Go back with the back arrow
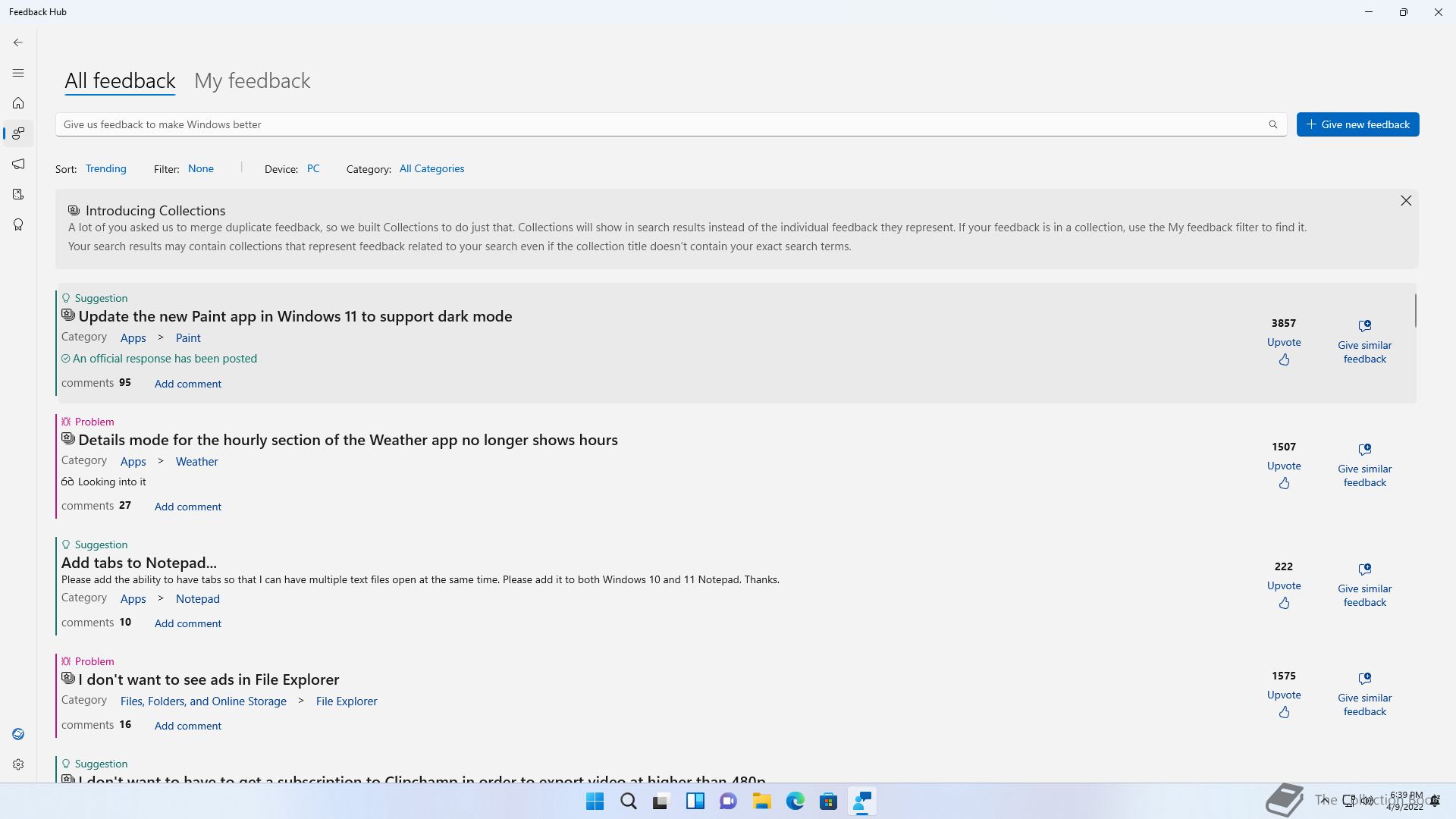This screenshot has height=819, width=1456. pos(18,42)
